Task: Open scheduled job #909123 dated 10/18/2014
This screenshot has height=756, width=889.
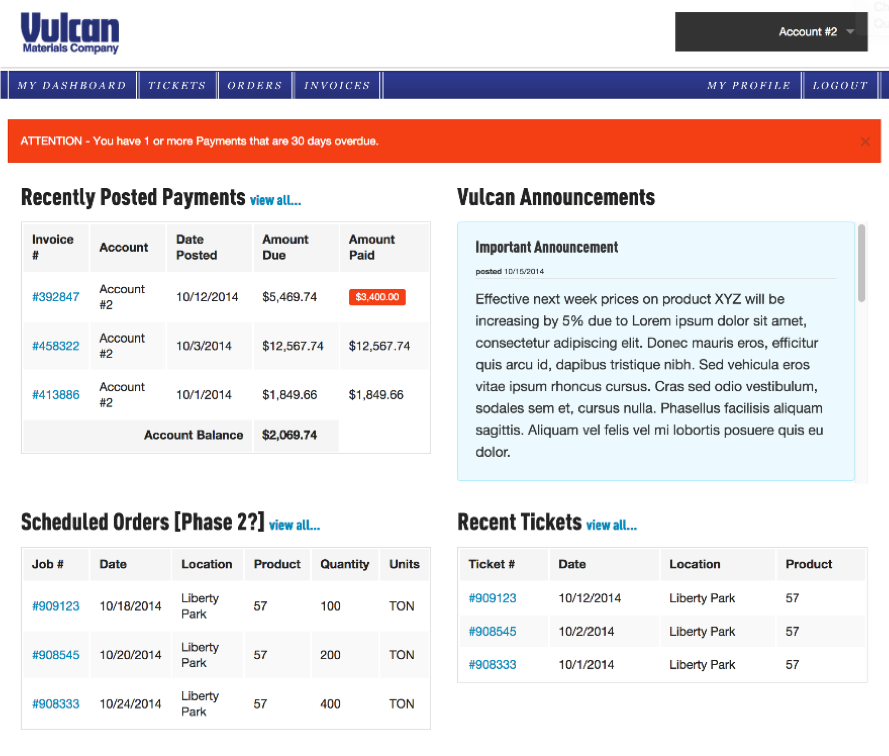Action: click(x=56, y=606)
